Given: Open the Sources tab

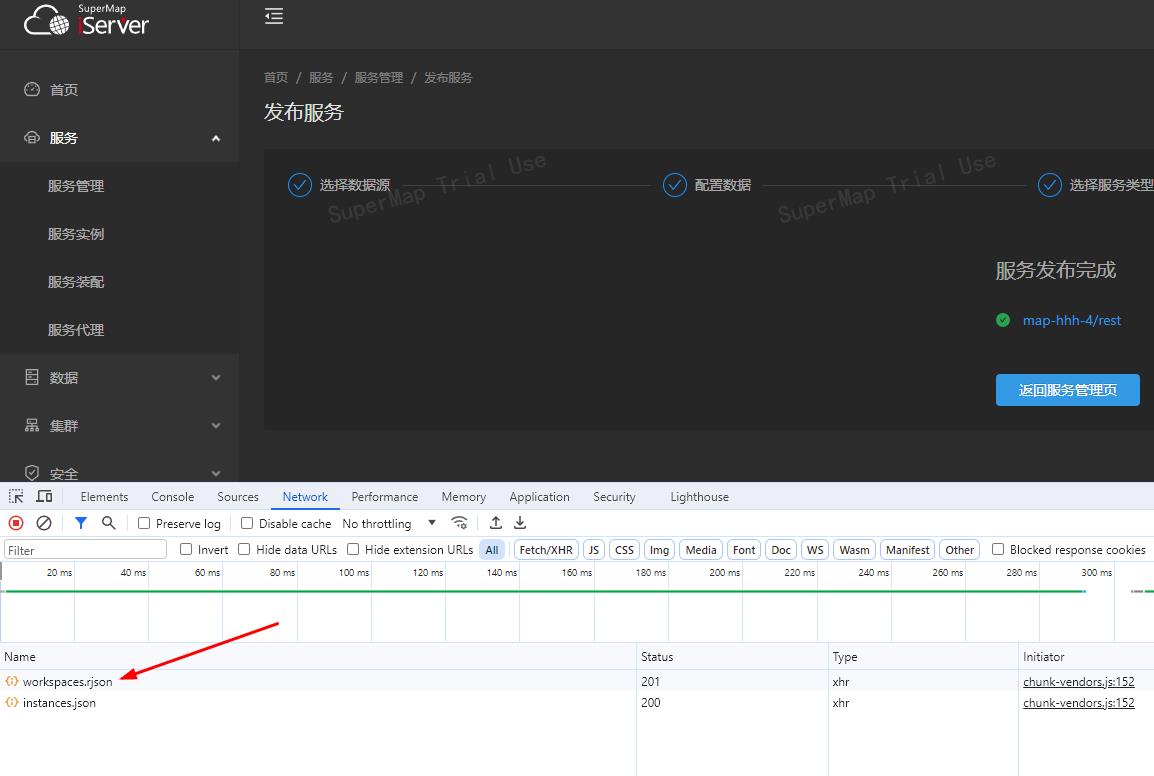Looking at the screenshot, I should 238,497.
